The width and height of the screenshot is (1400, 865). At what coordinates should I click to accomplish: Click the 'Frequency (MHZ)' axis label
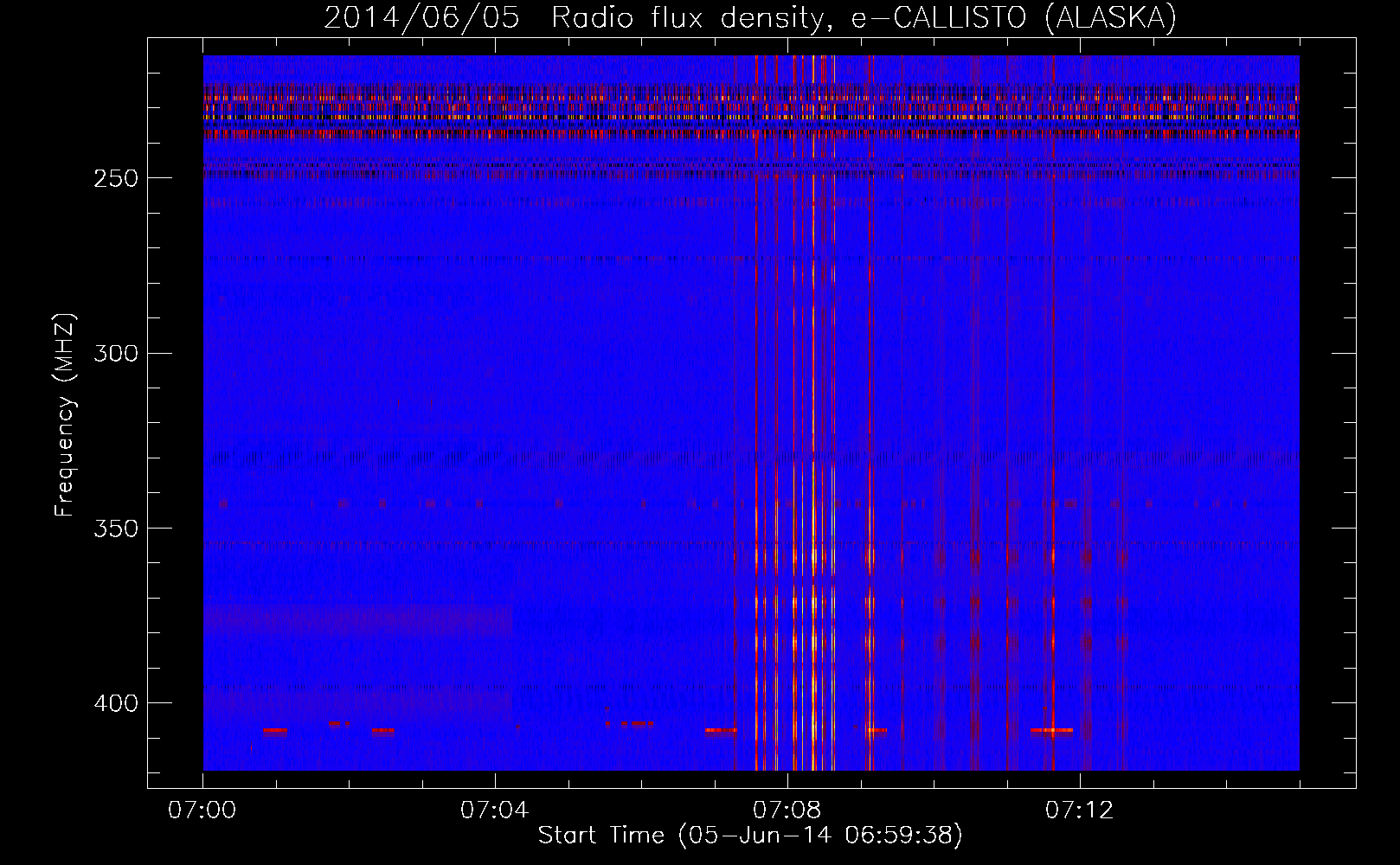coord(65,415)
